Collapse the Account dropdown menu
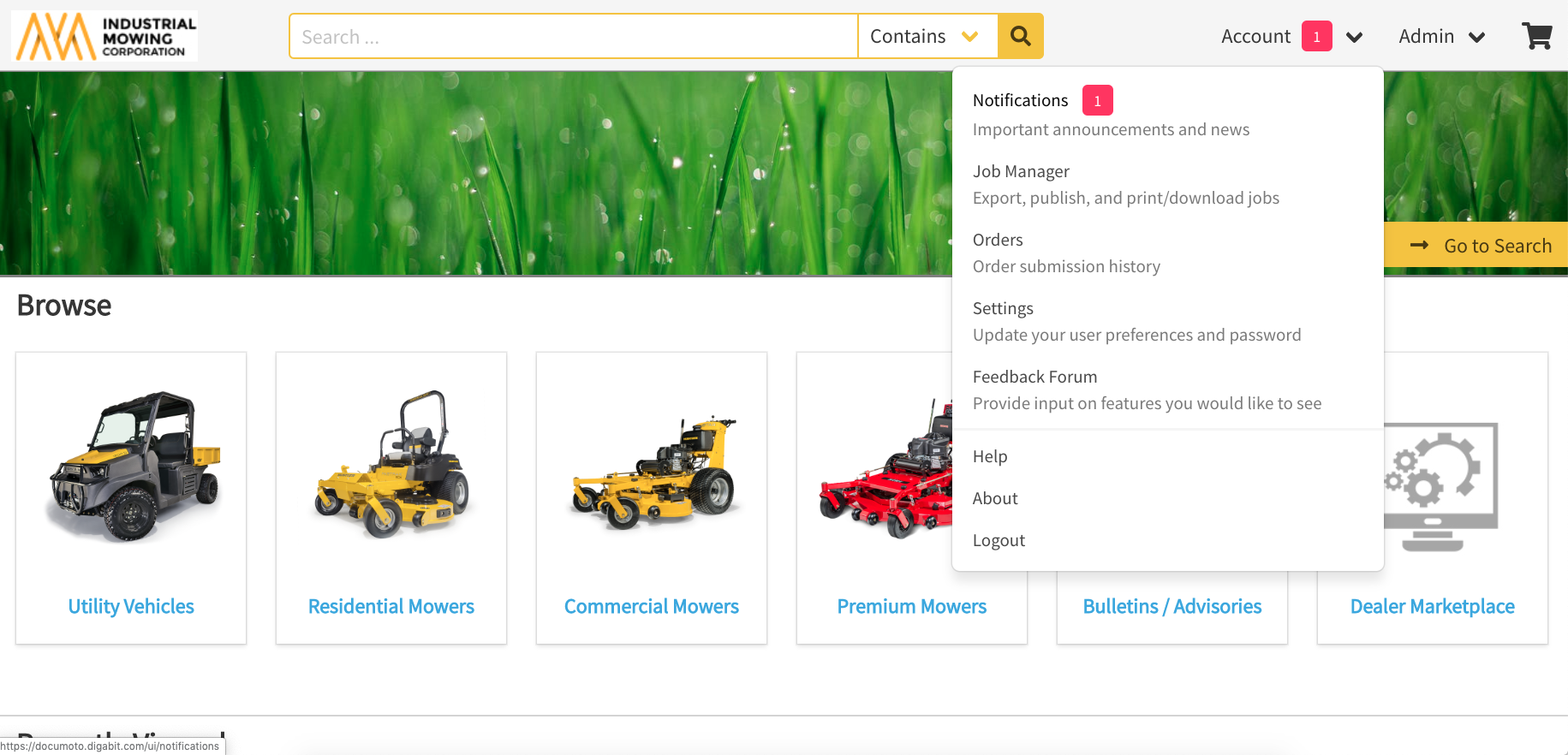The image size is (1568, 755). click(x=1354, y=37)
